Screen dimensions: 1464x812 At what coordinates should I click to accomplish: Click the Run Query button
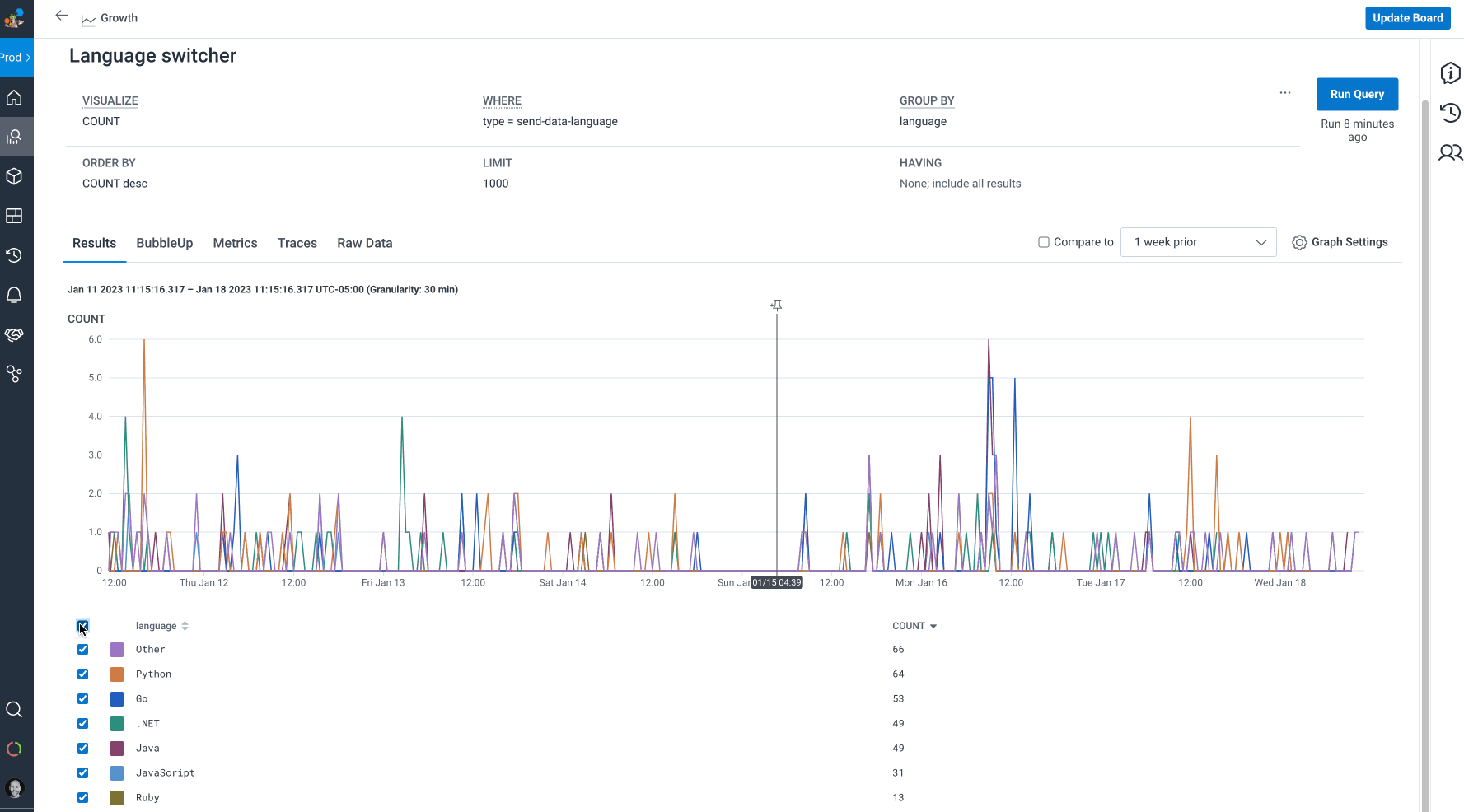[x=1356, y=94]
